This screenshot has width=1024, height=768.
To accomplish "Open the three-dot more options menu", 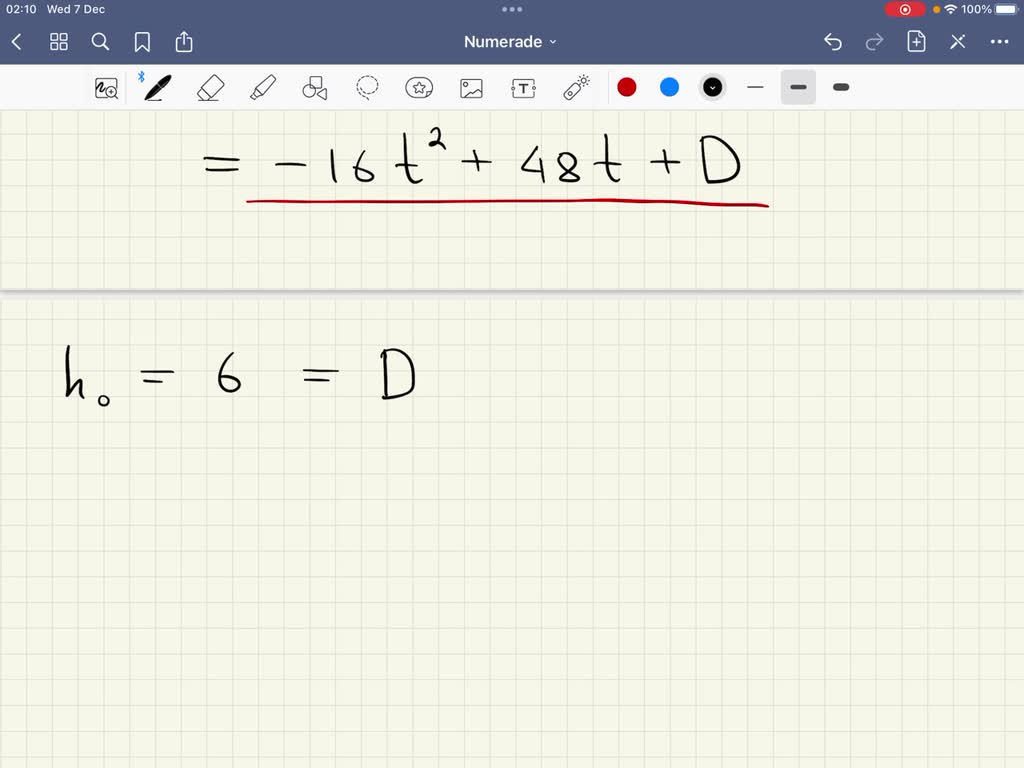I will point(999,42).
